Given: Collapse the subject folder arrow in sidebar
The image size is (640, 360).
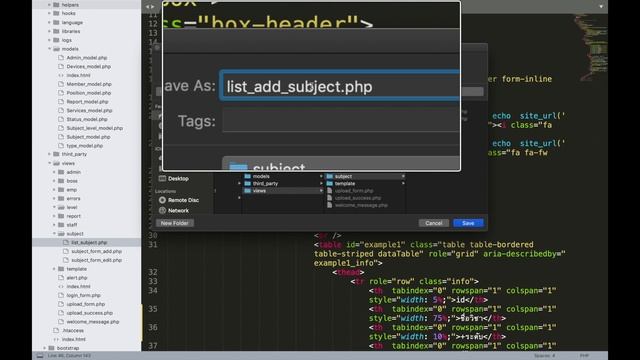Looking at the screenshot, I should (x=54, y=233).
